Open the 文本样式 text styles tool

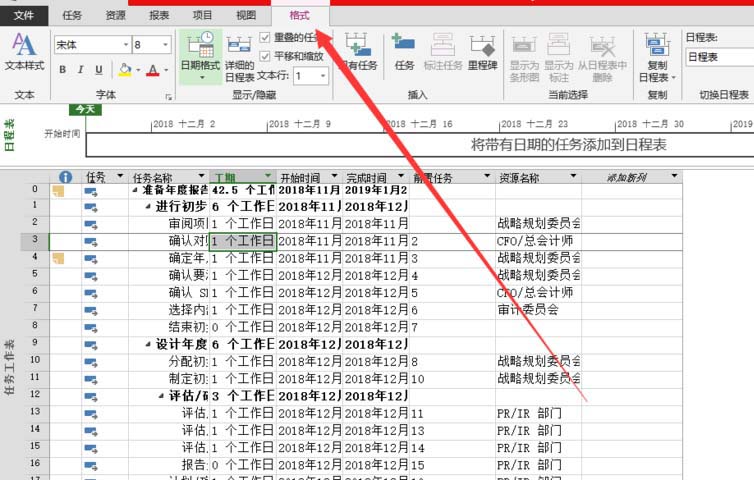24,52
